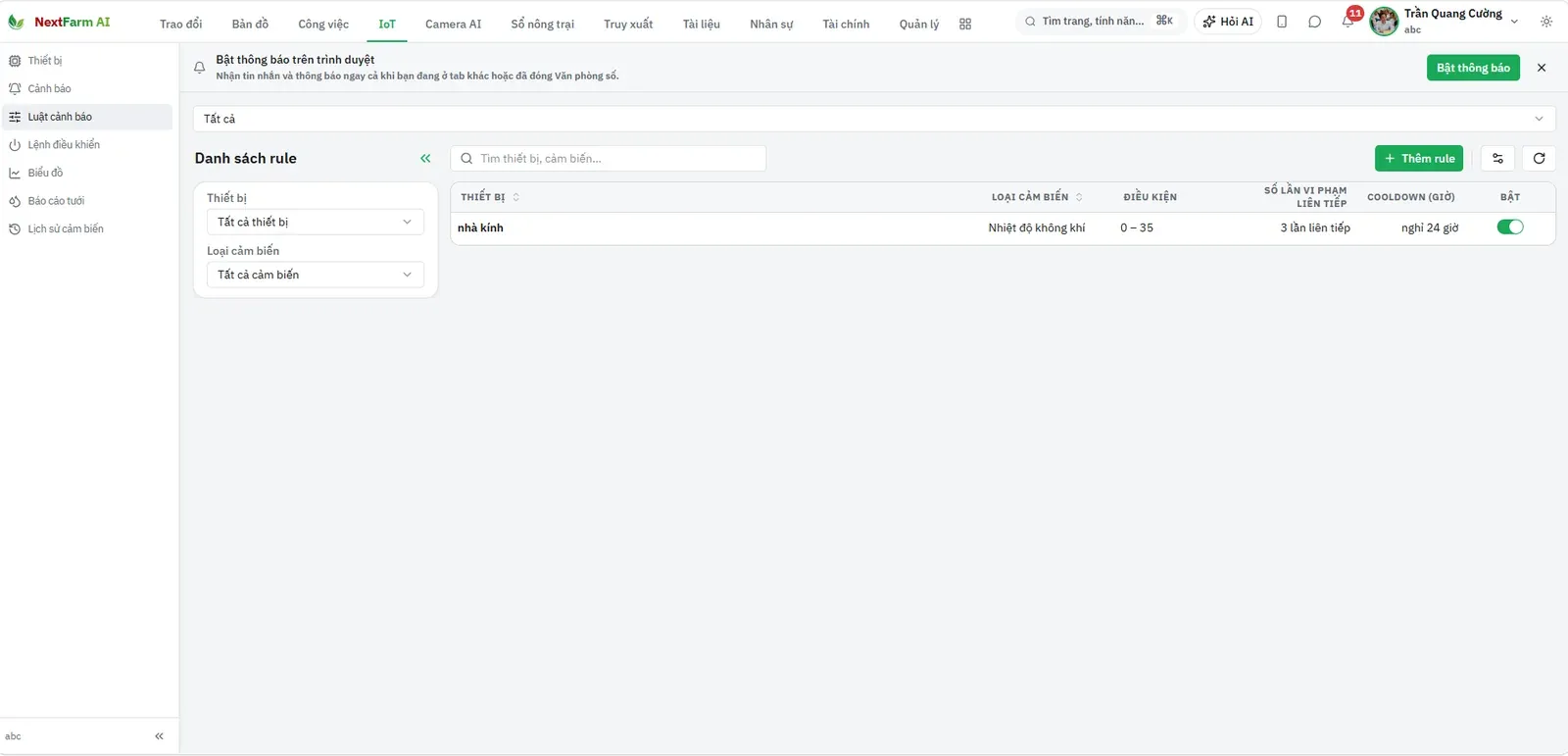Open the Hỏi AI assistant
1568x756 pixels.
point(1228,22)
